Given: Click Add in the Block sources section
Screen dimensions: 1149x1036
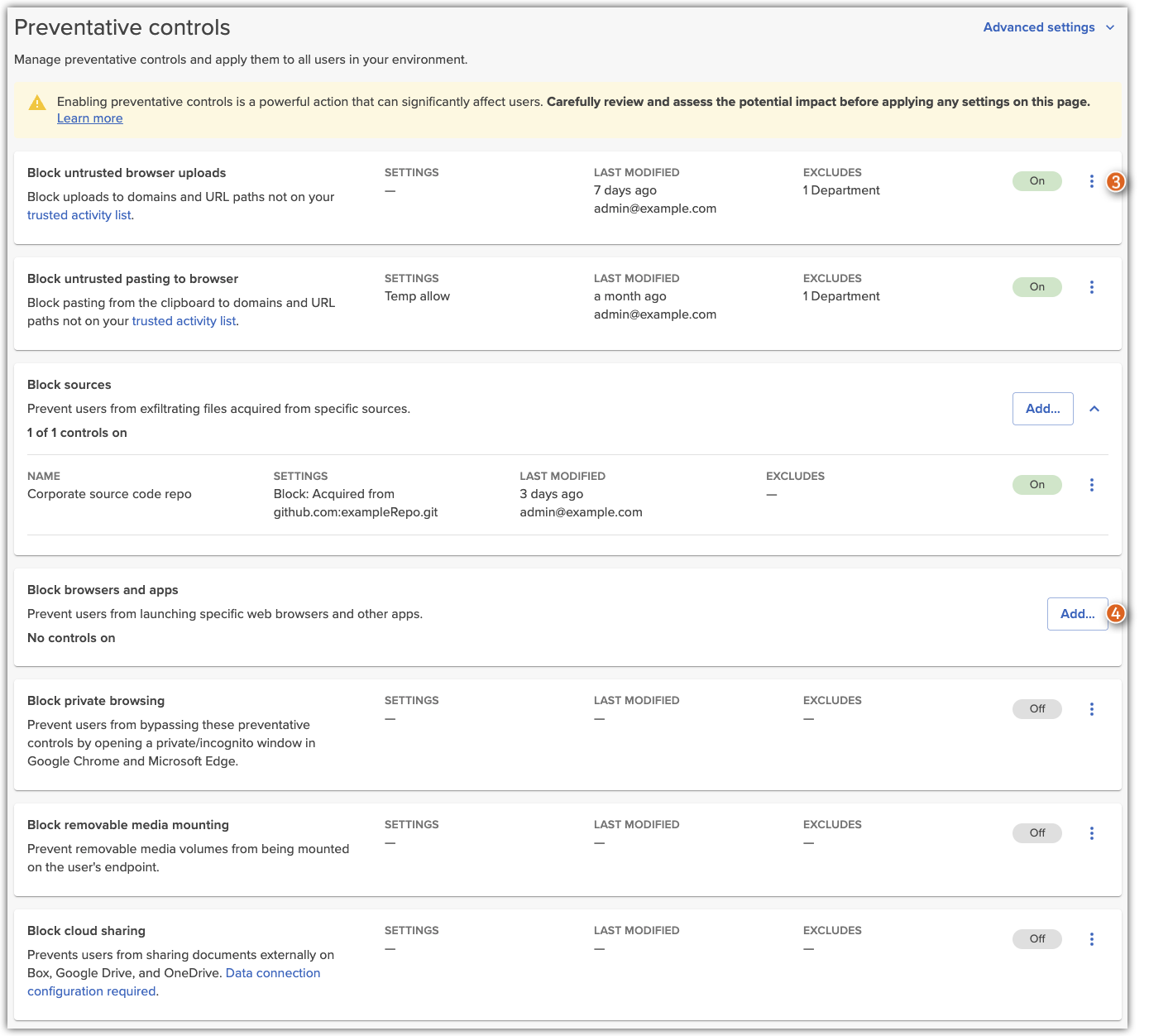Looking at the screenshot, I should [x=1042, y=409].
